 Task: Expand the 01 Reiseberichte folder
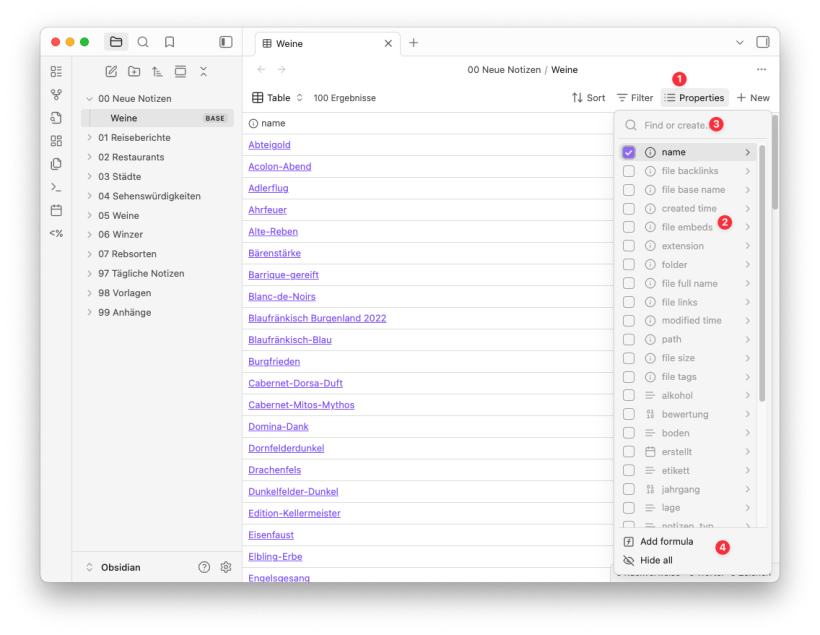(x=89, y=138)
